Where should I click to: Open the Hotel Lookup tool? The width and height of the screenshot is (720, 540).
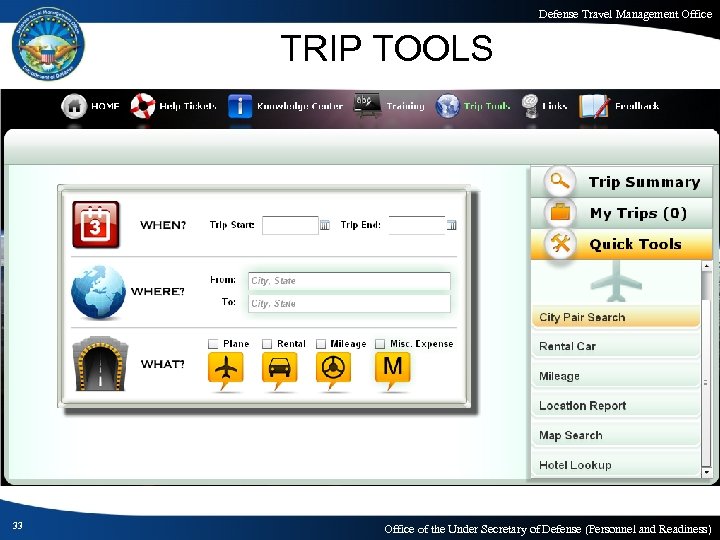coord(616,465)
